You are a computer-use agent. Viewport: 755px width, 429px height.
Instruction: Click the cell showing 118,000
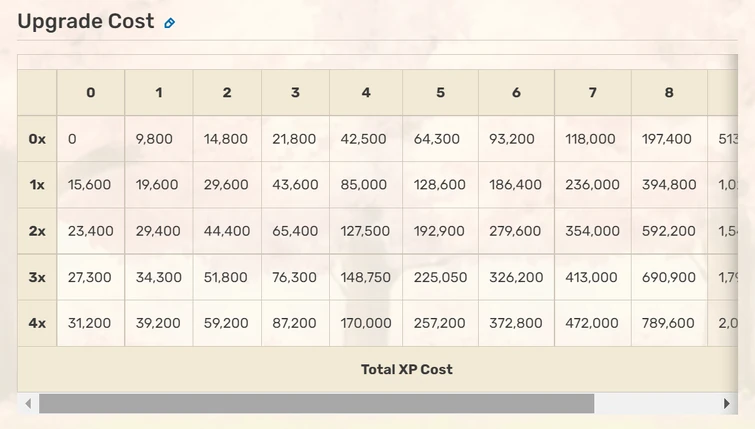[x=591, y=139]
